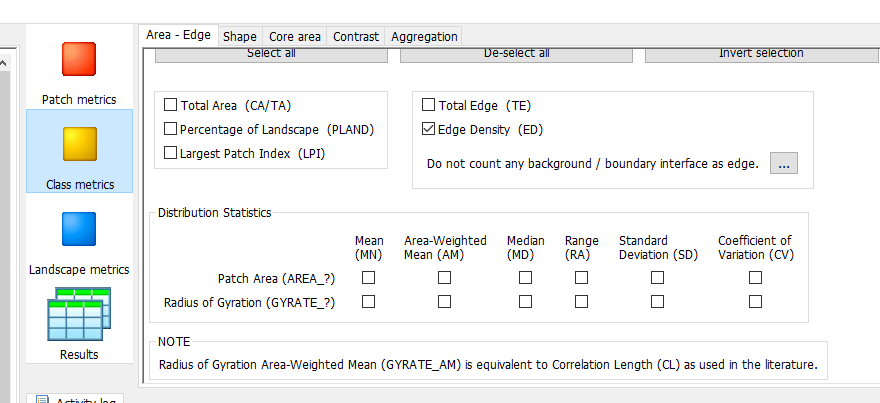
Task: Open the Core area tab
Action: [x=295, y=36]
